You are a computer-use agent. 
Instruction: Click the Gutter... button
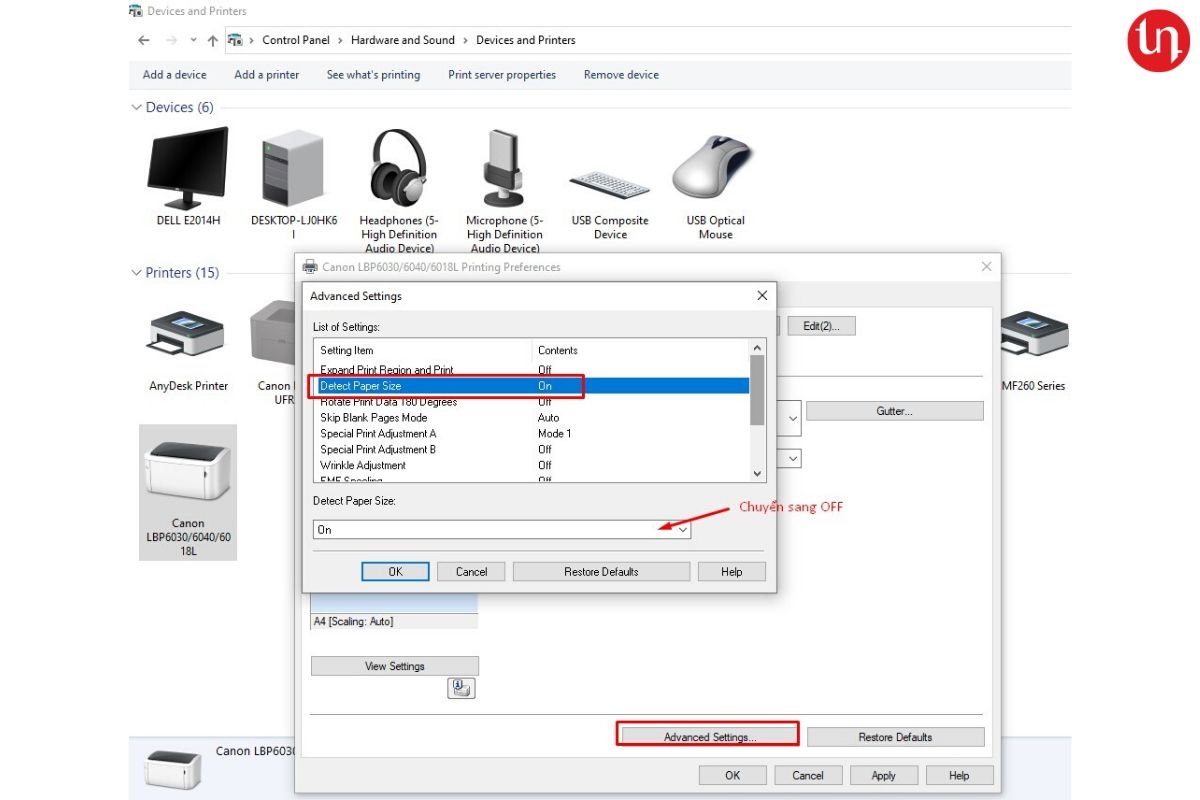894,411
